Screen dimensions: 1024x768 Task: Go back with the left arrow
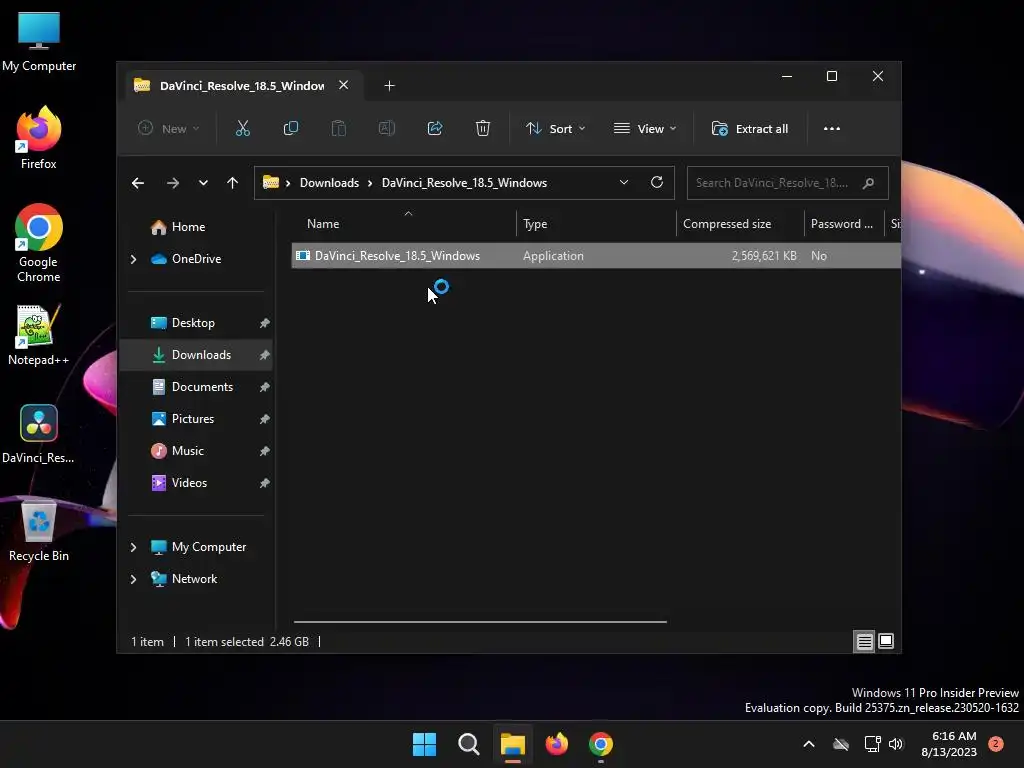pos(138,183)
